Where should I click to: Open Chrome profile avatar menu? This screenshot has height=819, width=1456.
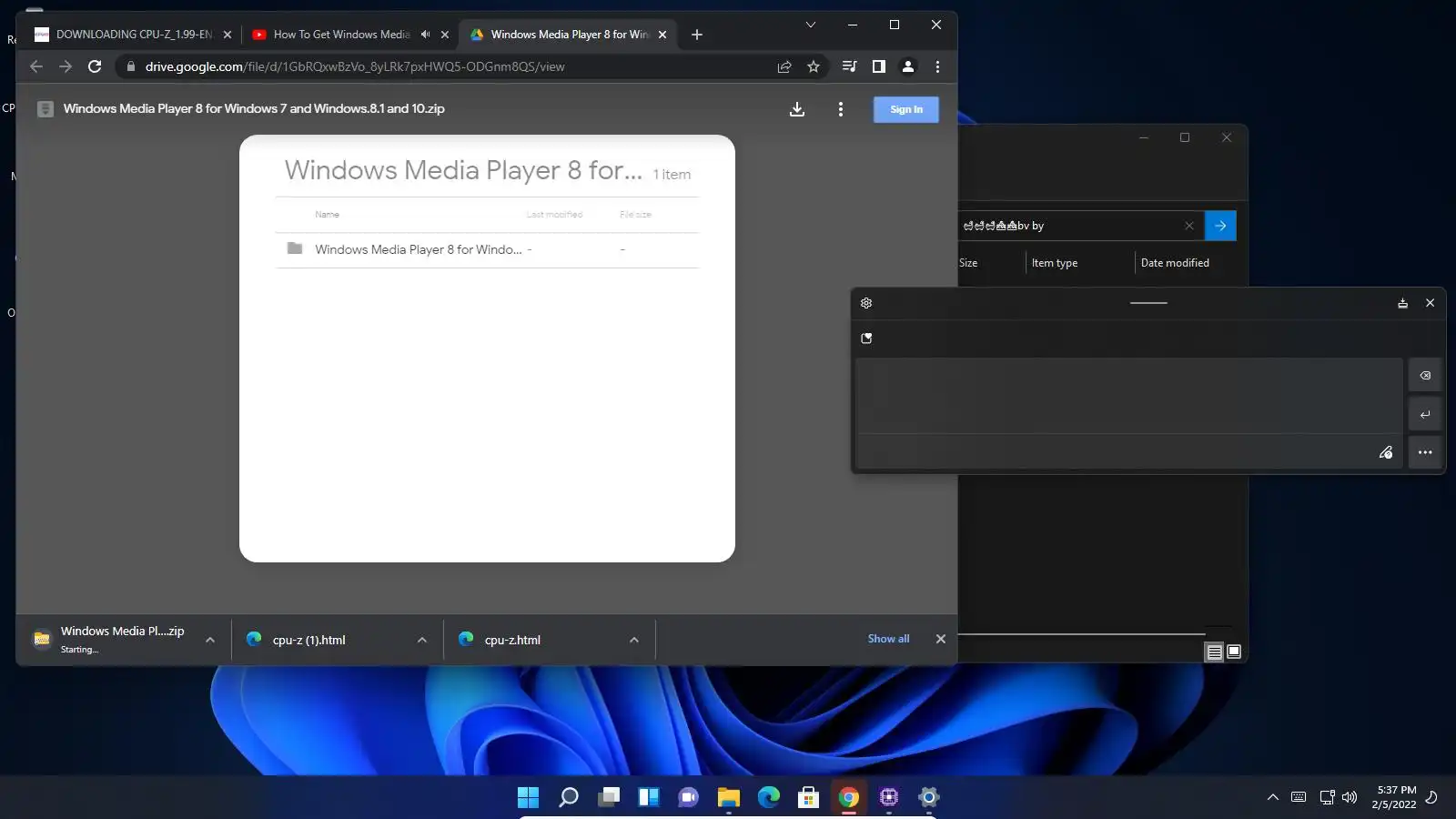pyautogui.click(x=908, y=66)
